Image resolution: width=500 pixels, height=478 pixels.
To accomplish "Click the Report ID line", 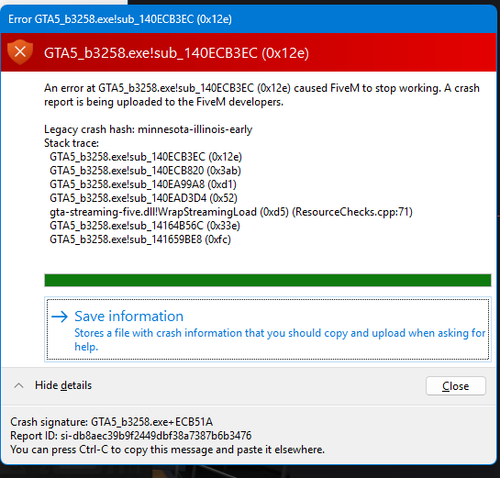I will (x=131, y=436).
